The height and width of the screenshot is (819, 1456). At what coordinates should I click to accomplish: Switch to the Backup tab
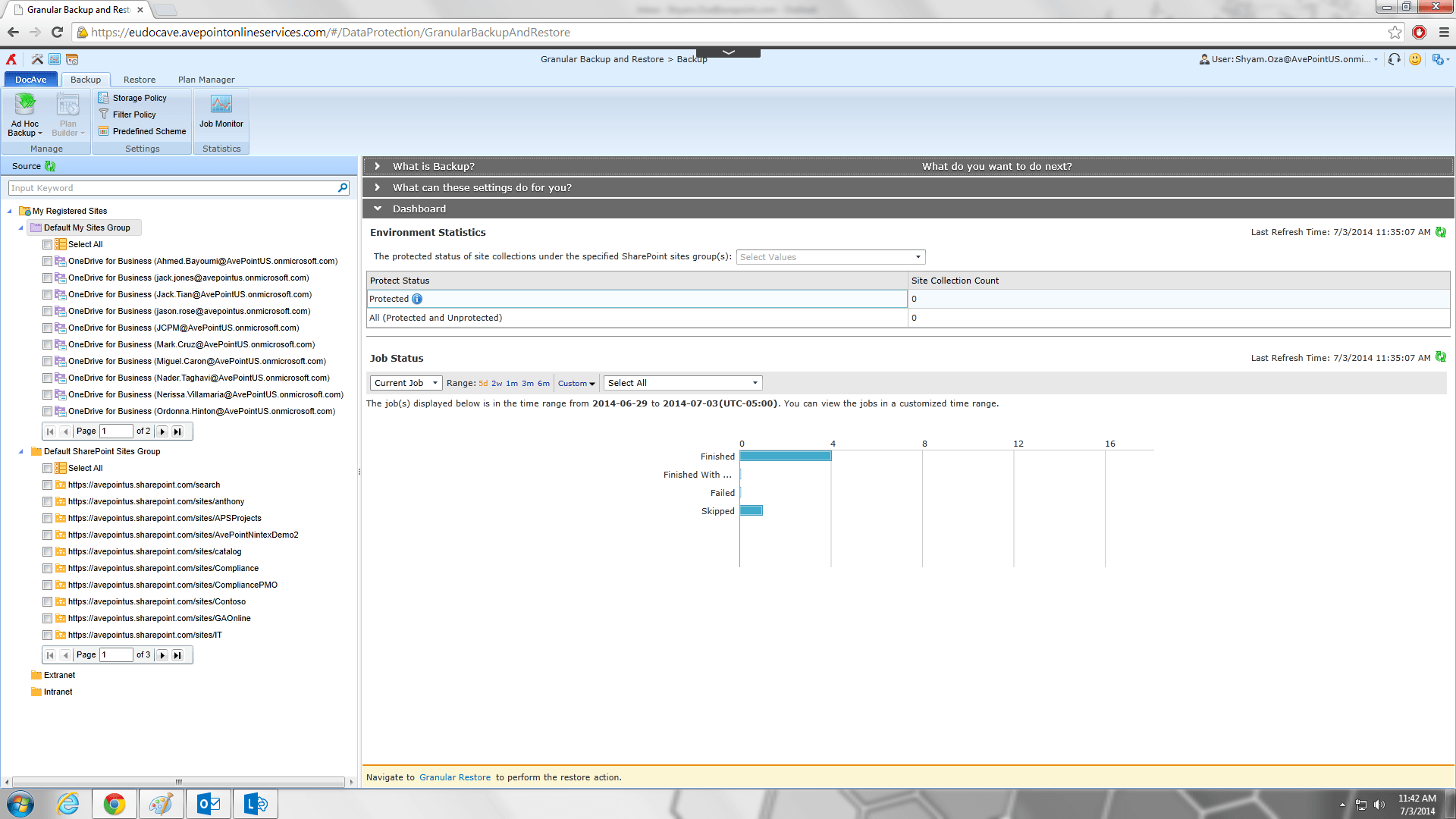tap(86, 80)
